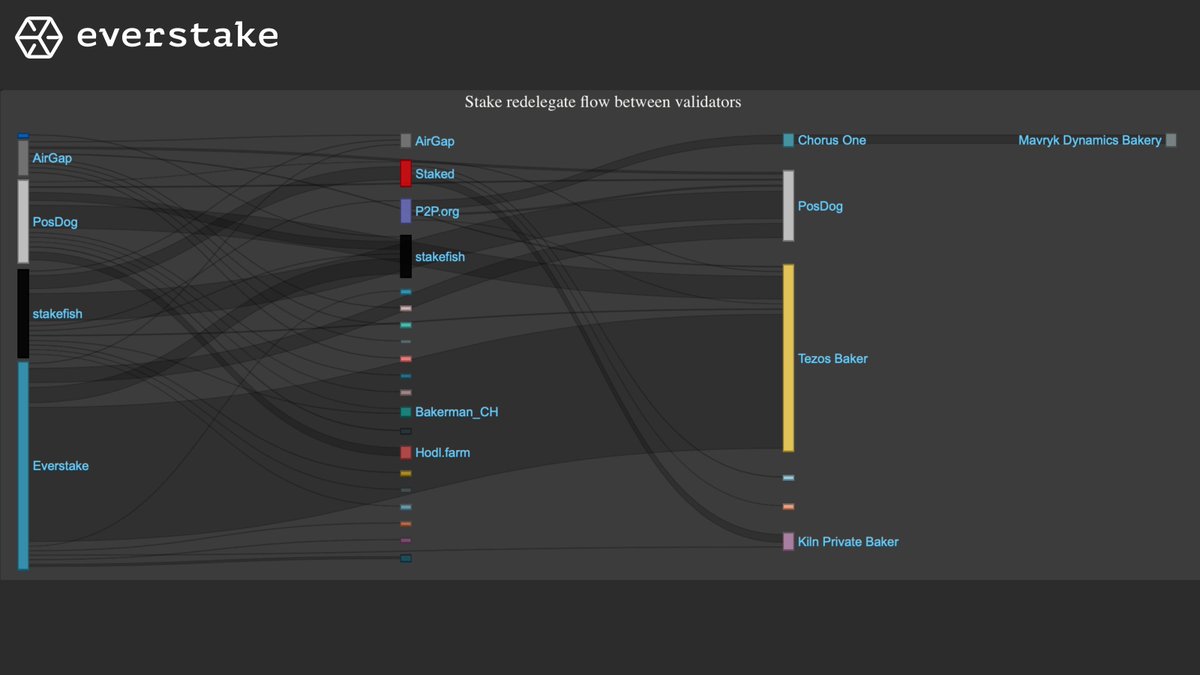Click the chart title 'Stake redelegate flow between validators'

pos(603,102)
